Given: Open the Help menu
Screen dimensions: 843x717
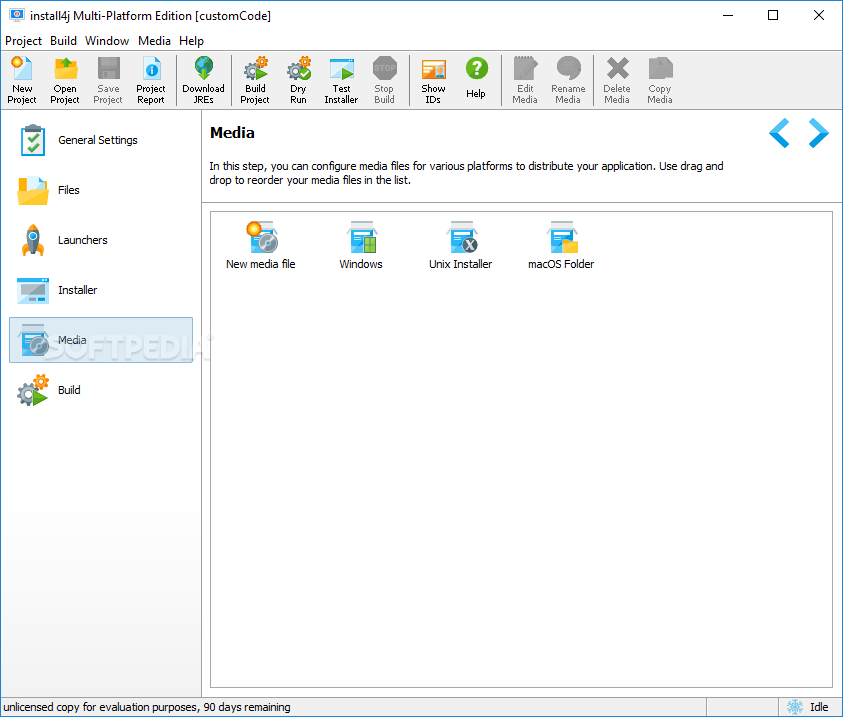Looking at the screenshot, I should (191, 41).
